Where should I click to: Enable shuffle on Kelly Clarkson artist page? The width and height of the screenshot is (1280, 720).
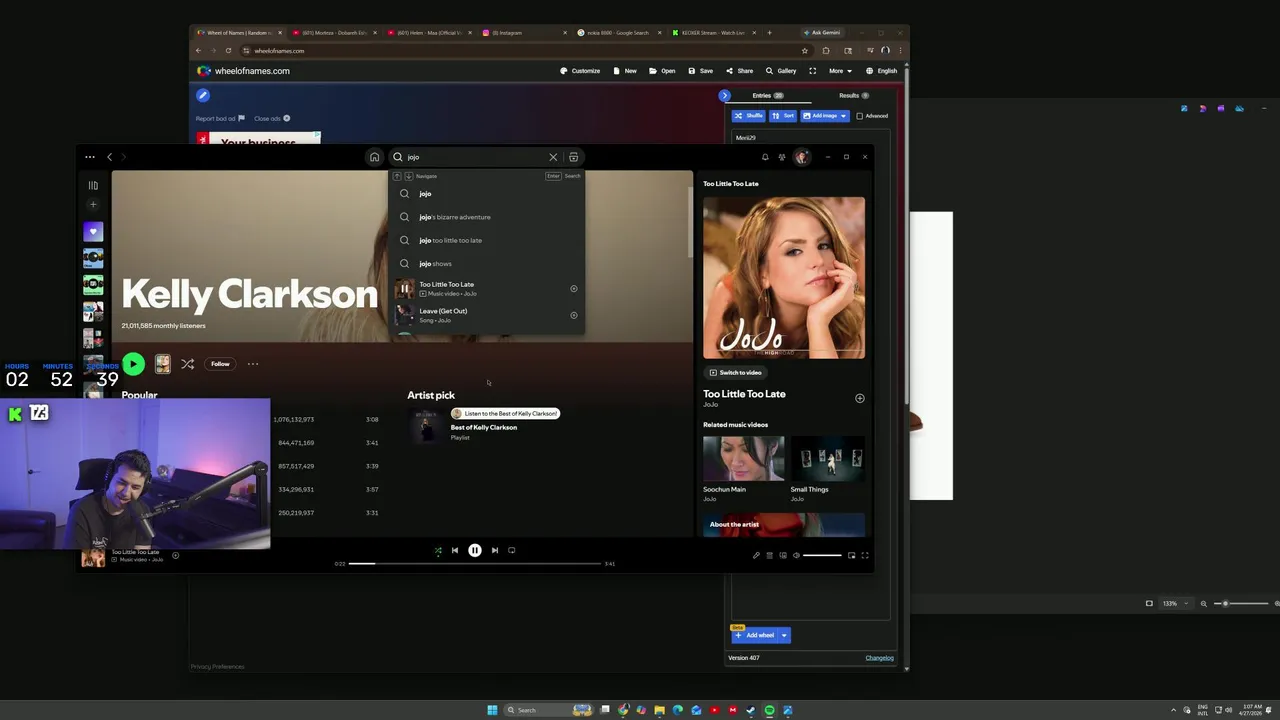coord(187,364)
